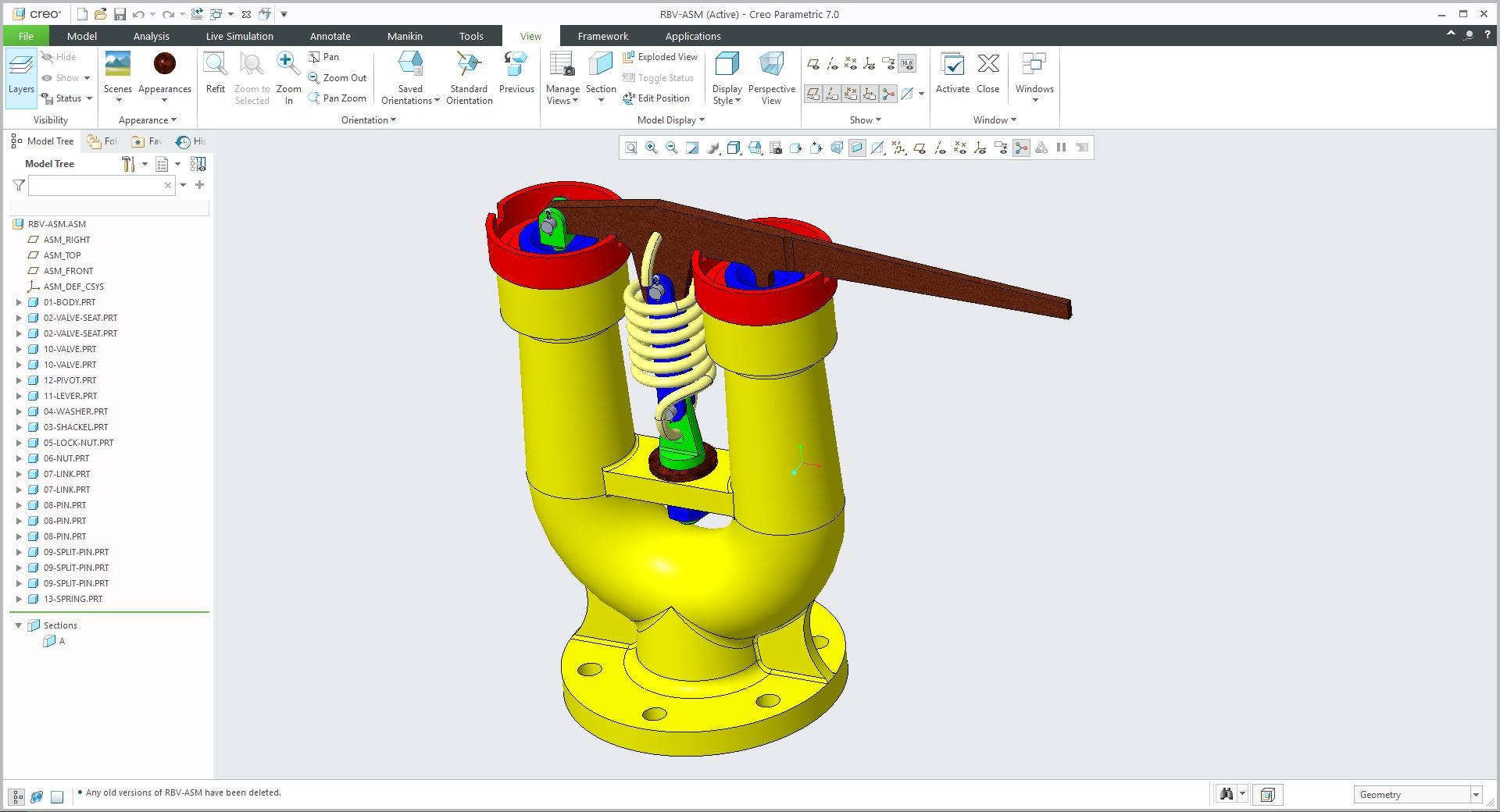This screenshot has height=812, width=1500.
Task: Open the Live Simulation tab
Action: [x=240, y=36]
